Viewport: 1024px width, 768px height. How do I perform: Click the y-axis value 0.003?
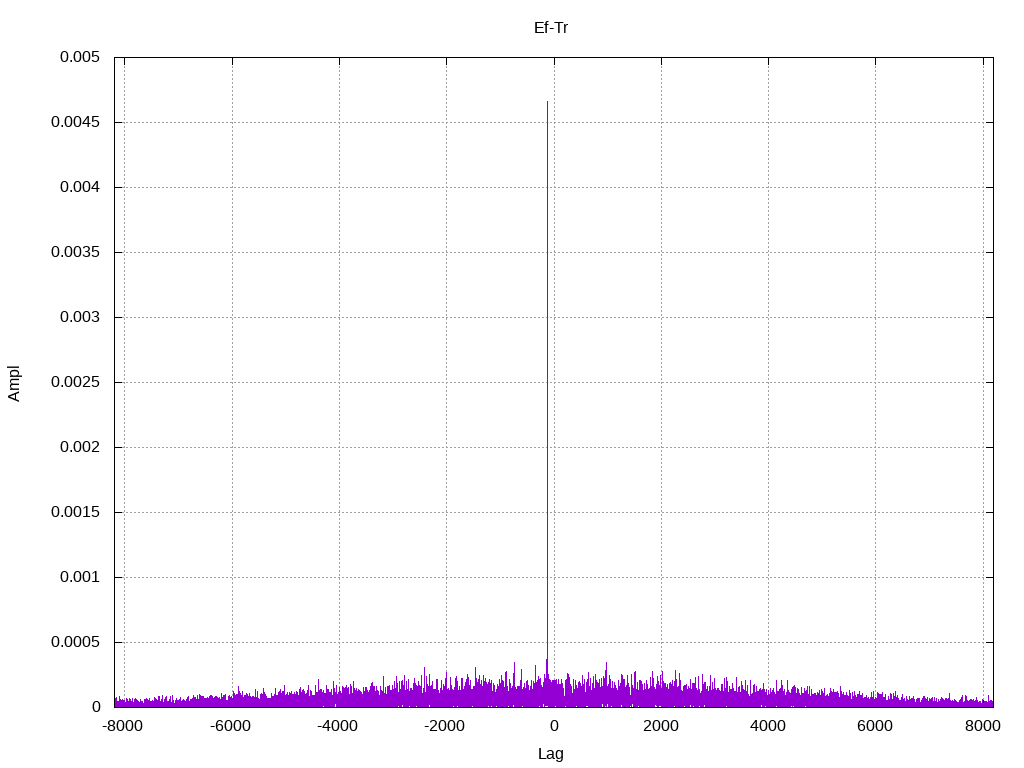[x=80, y=317]
